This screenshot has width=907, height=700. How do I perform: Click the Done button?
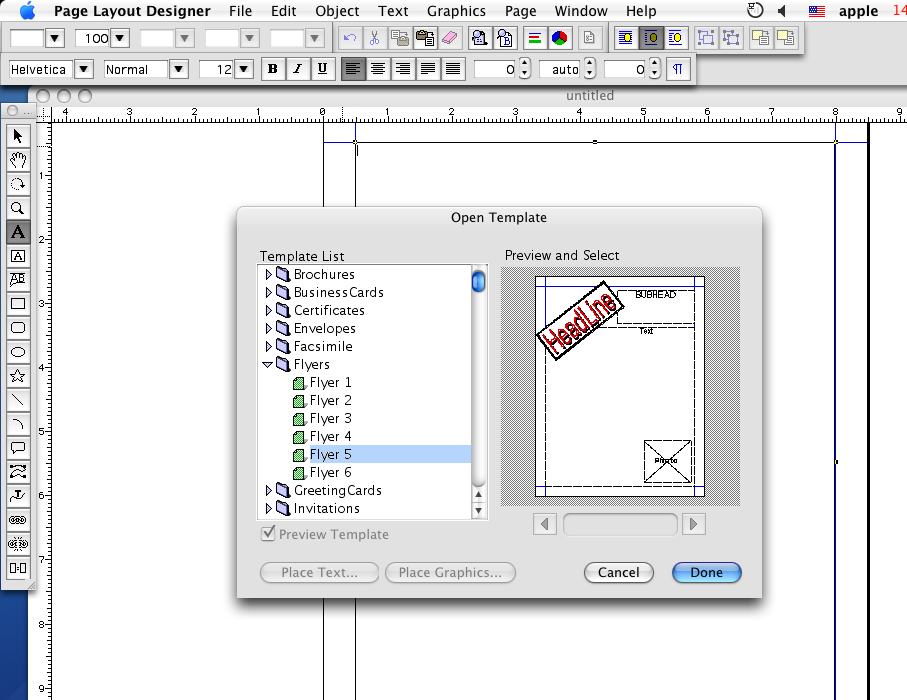pos(706,572)
